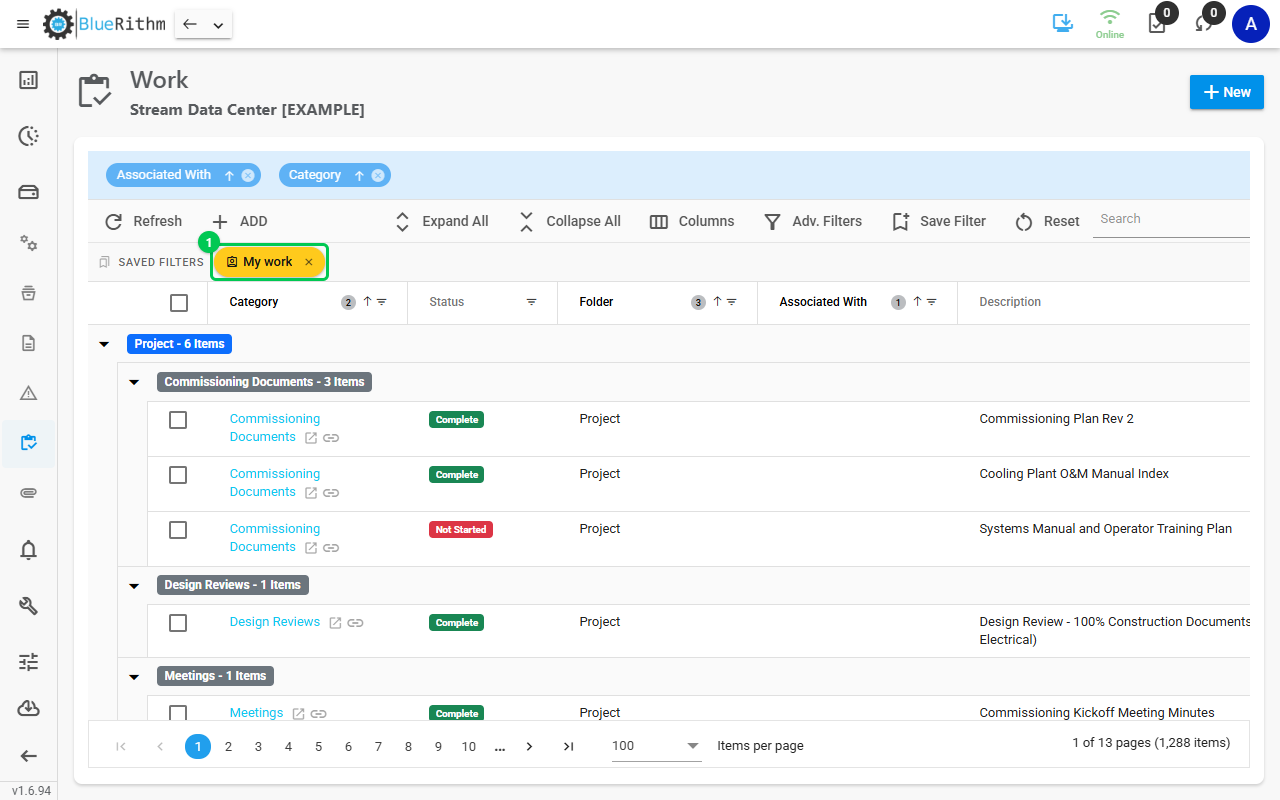Open the attachments paperclip sidebar icon
This screenshot has width=1280, height=800.
pos(29,493)
